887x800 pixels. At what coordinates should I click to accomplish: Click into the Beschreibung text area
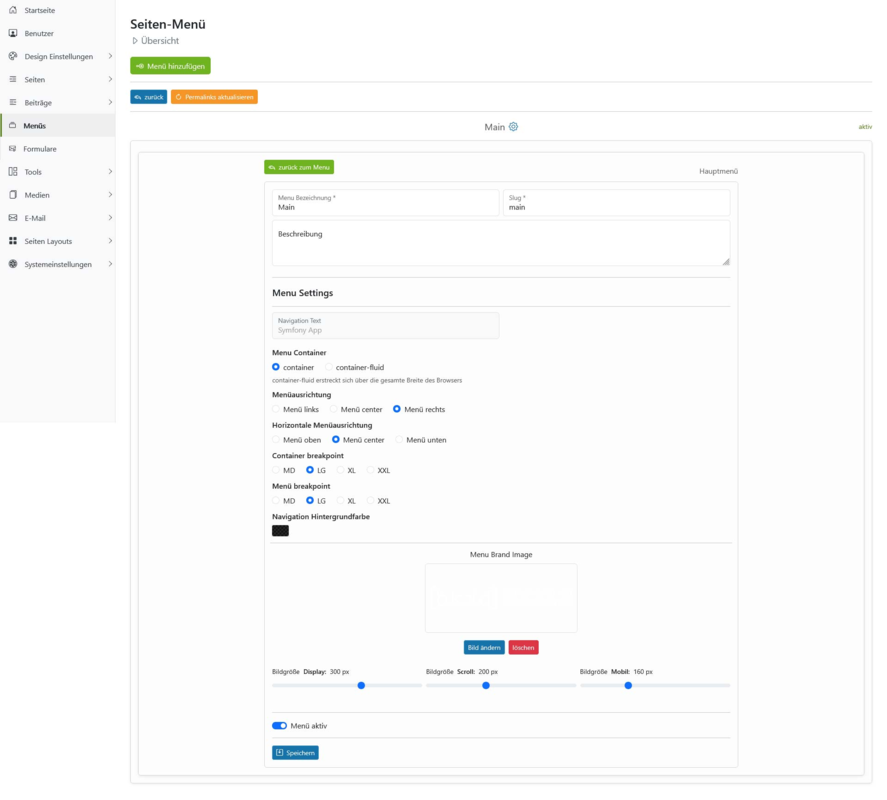[x=501, y=243]
